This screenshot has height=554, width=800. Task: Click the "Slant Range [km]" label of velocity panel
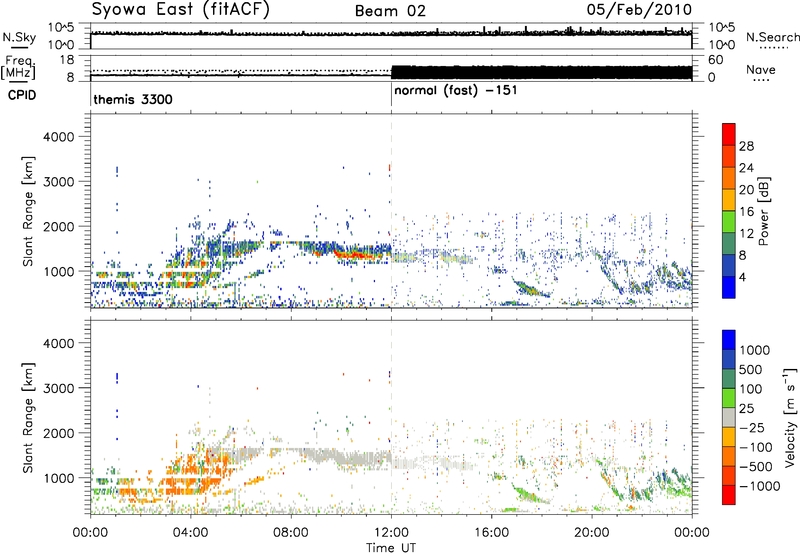[28, 418]
